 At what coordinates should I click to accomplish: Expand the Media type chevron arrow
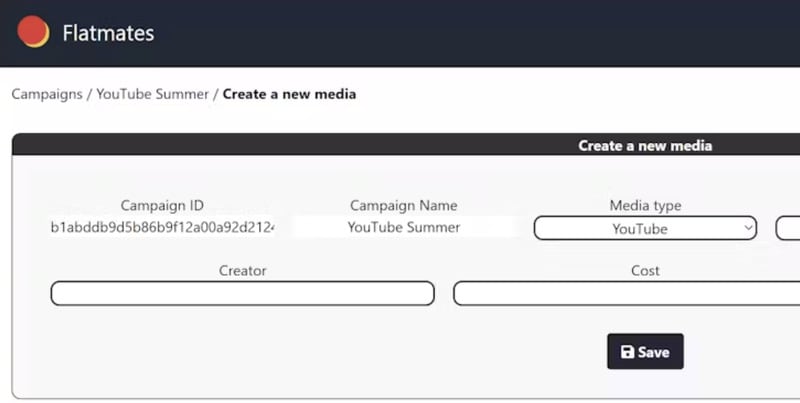pyautogui.click(x=748, y=228)
